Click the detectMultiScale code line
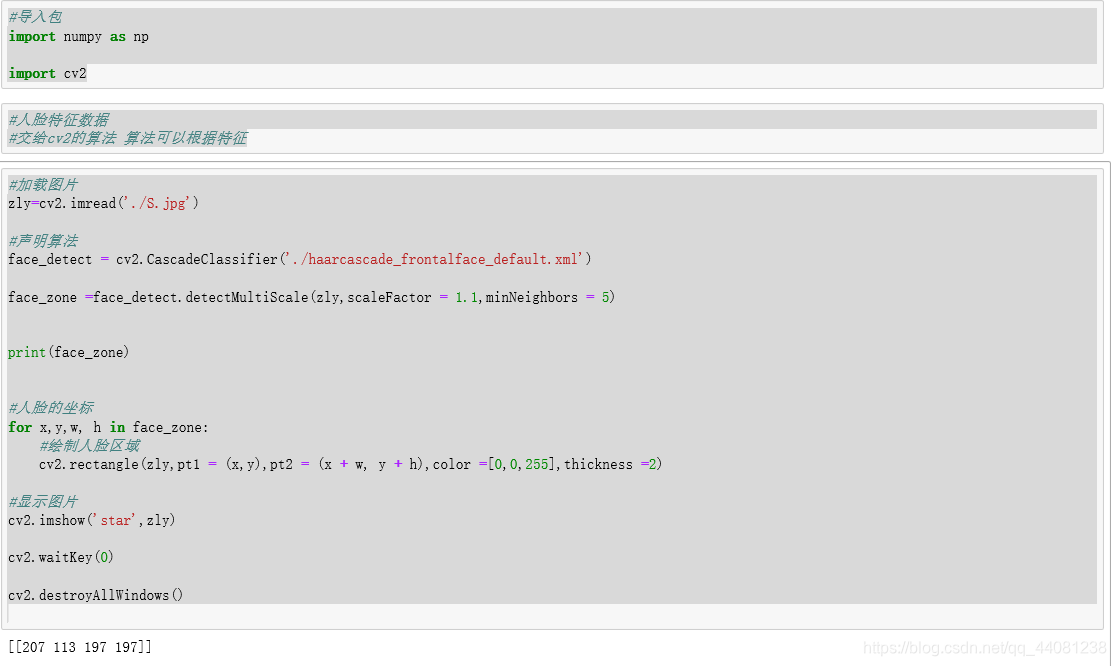This screenshot has height=666, width=1116. 311,297
